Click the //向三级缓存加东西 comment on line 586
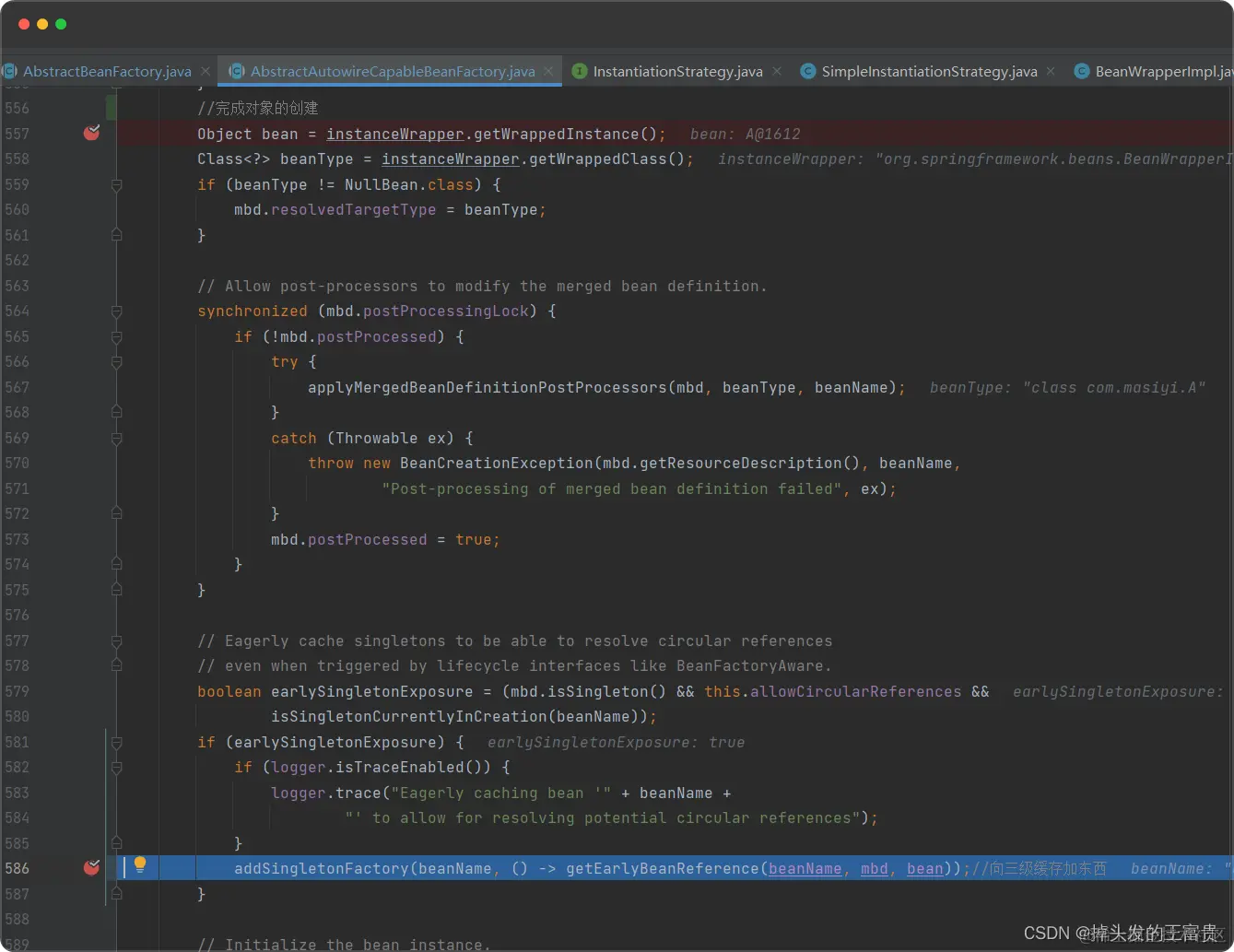1234x952 pixels. pyautogui.click(x=1039, y=868)
